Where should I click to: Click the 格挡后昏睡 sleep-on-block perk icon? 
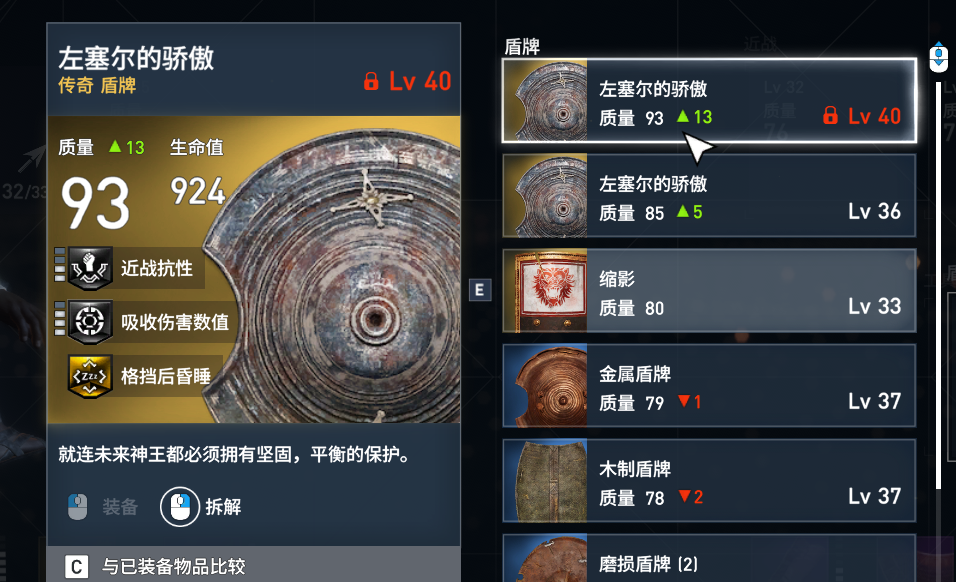click(x=90, y=376)
